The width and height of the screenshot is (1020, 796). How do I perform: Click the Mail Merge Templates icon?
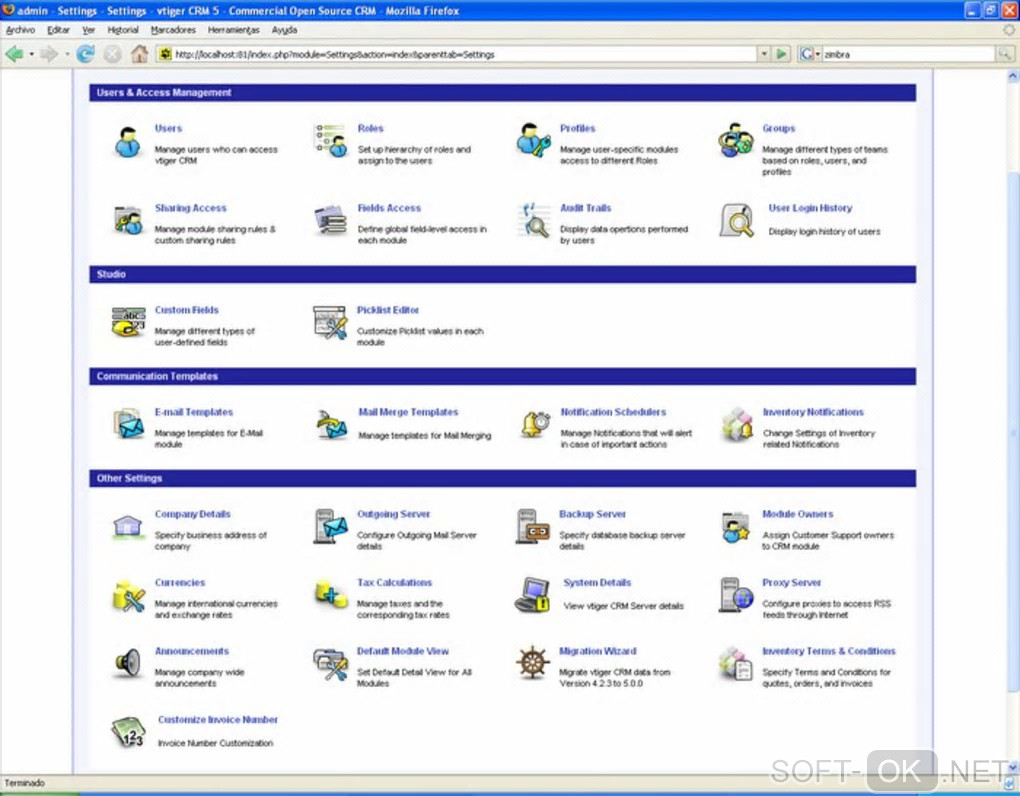(332, 424)
